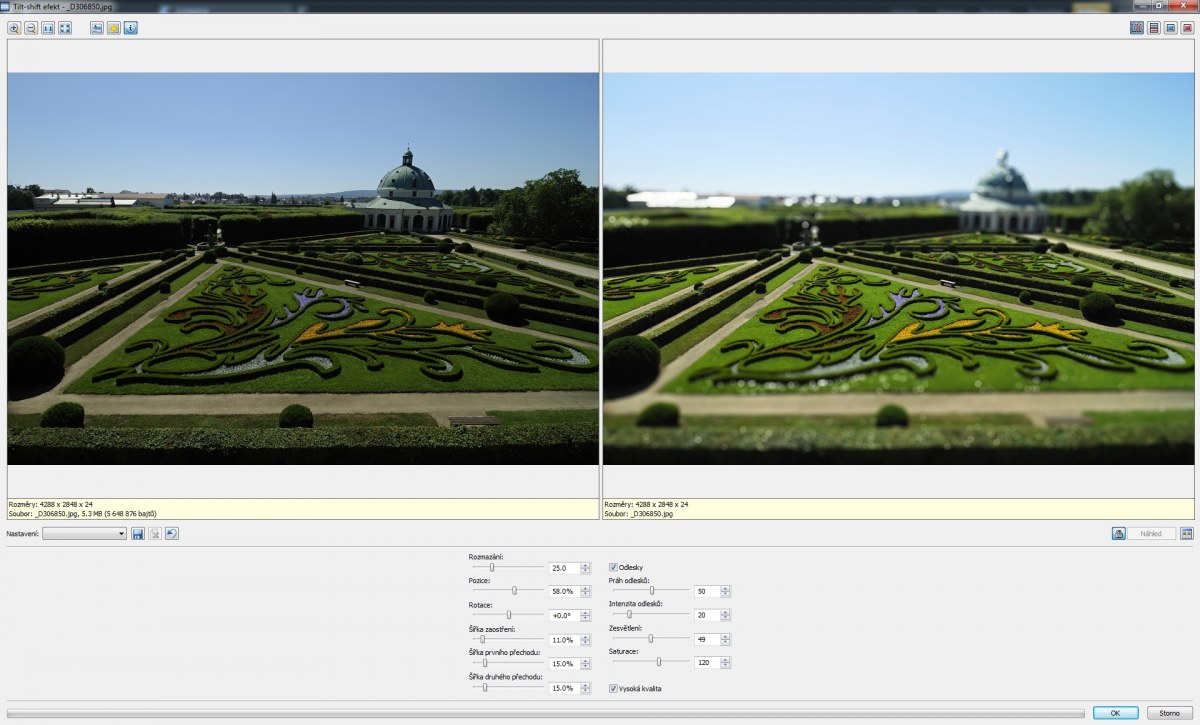
Task: Click the Saturace value spinner arrows
Action: click(x=725, y=663)
